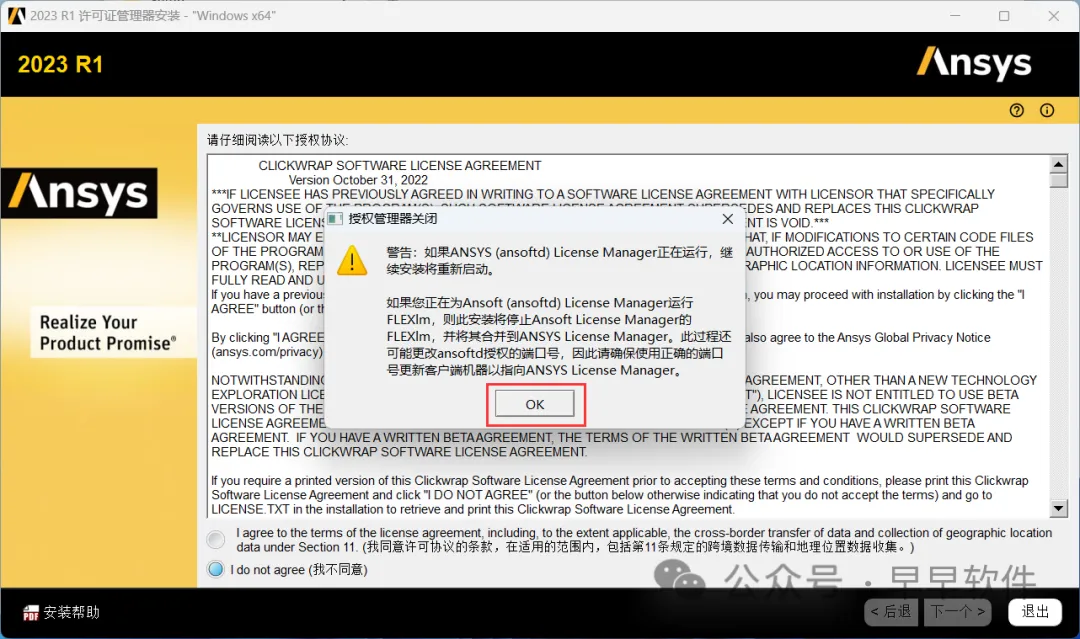Click the license text scrollbar up arrow
The image size is (1080, 639).
[1059, 164]
